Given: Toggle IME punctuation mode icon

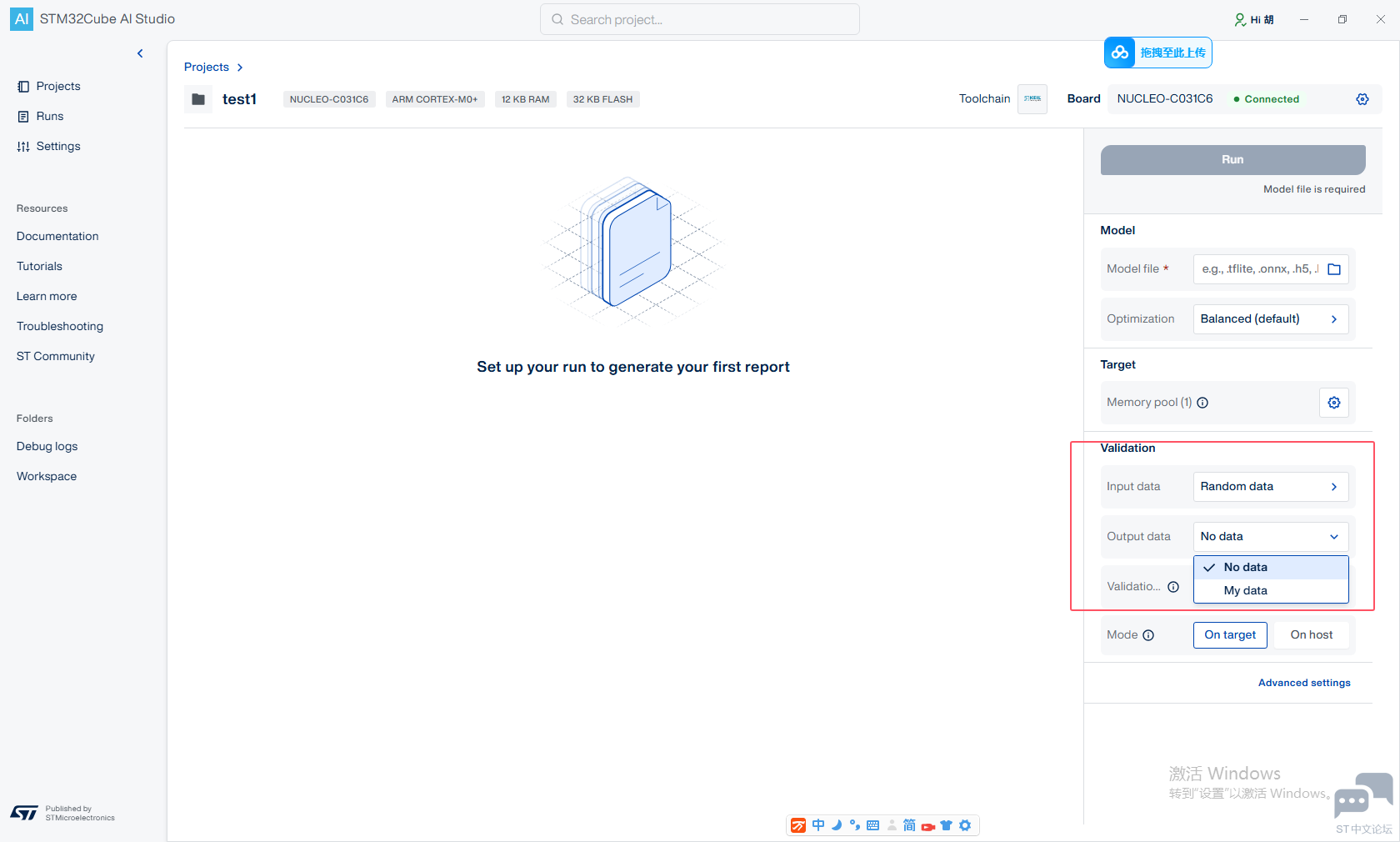Looking at the screenshot, I should 855,825.
